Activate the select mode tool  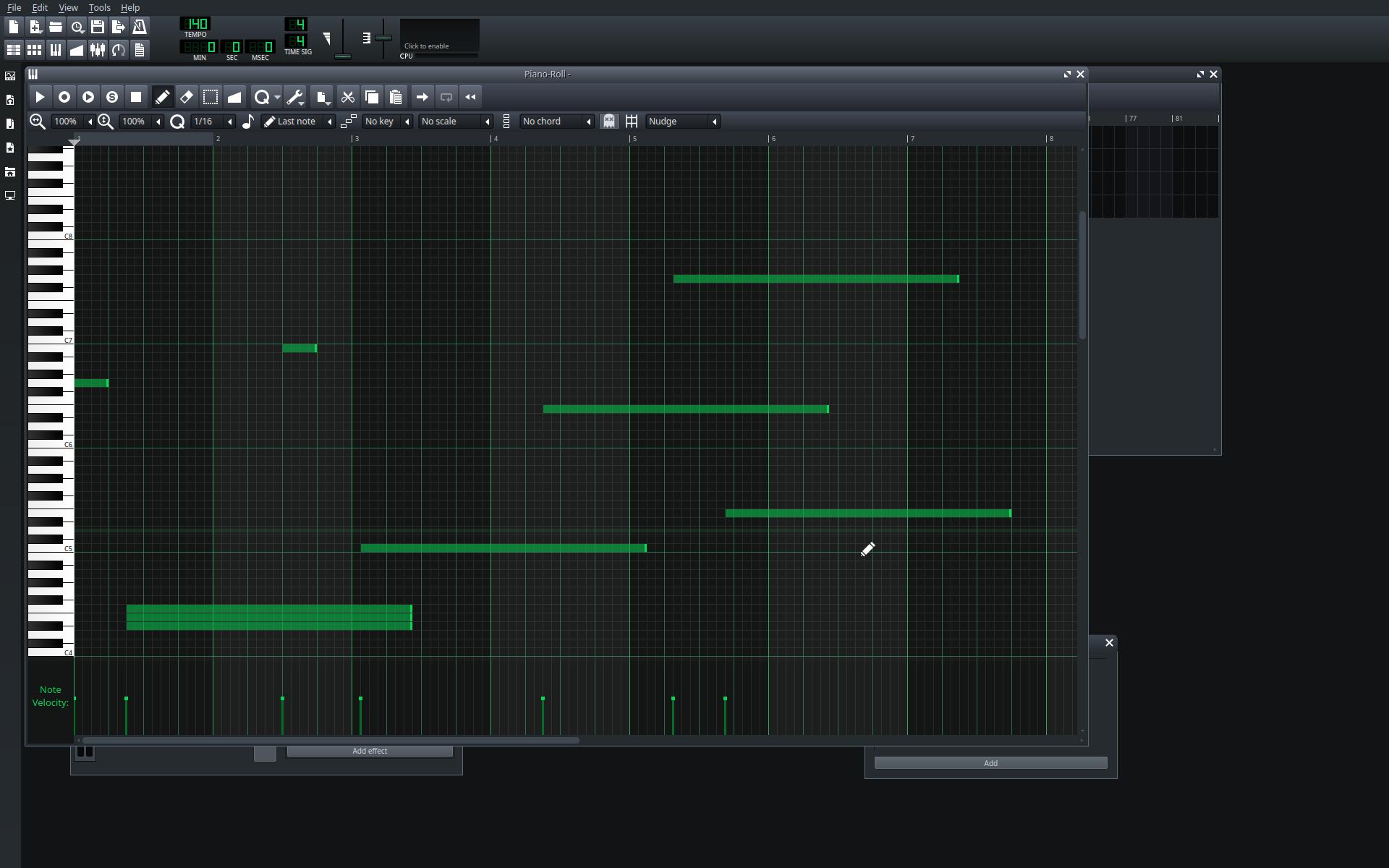click(211, 97)
